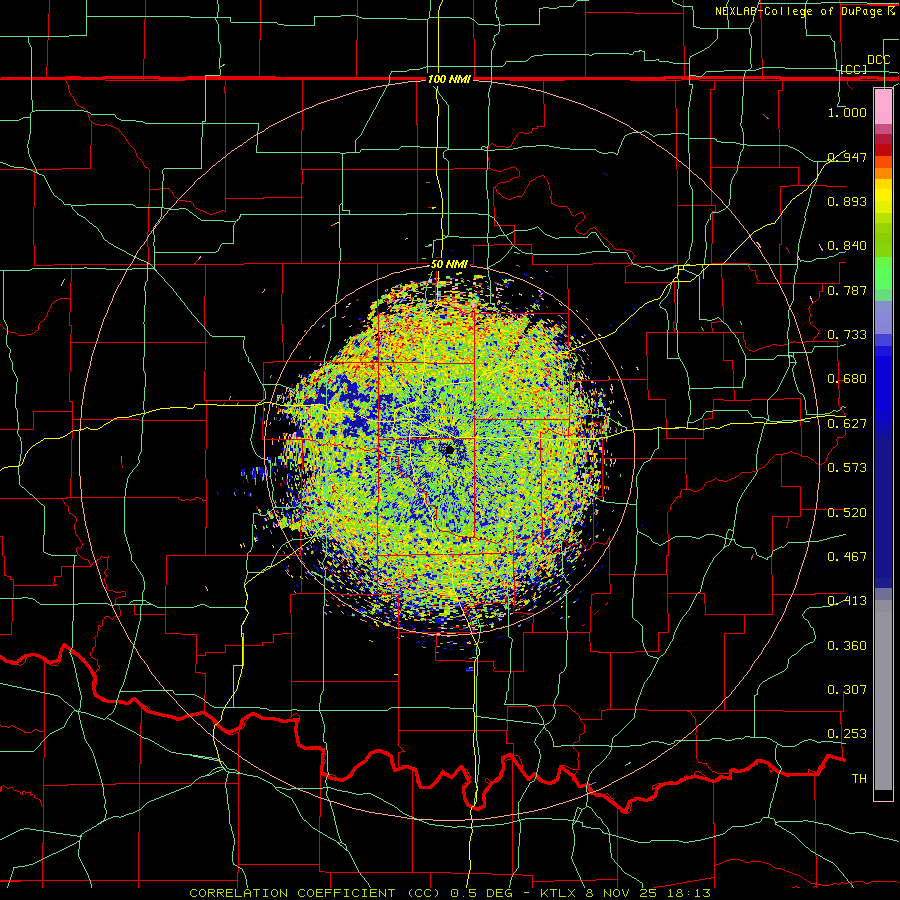This screenshot has height=900, width=900.
Task: Click the [CC] label above the color bar
Action: [x=854, y=69]
